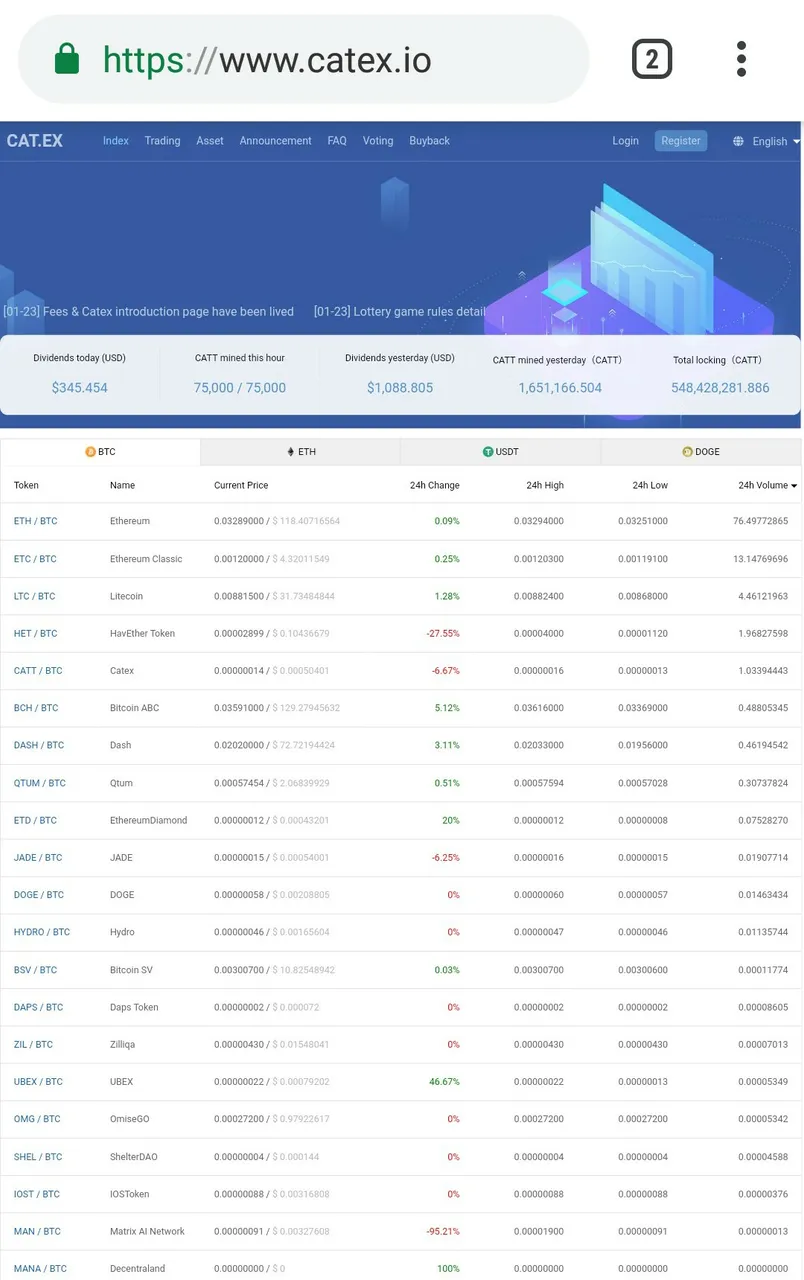The image size is (804, 1280).
Task: Open the Trading menu item
Action: click(162, 141)
